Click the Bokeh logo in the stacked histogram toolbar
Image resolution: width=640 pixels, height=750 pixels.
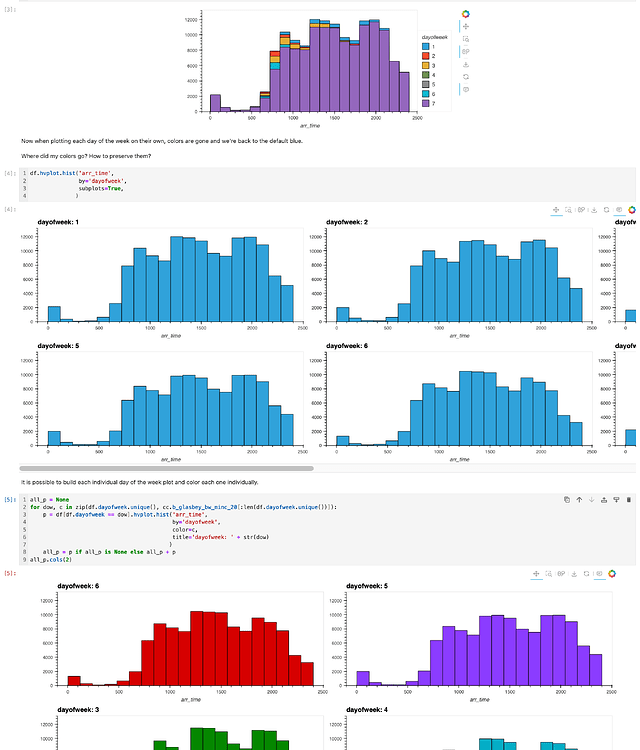click(x=465, y=14)
